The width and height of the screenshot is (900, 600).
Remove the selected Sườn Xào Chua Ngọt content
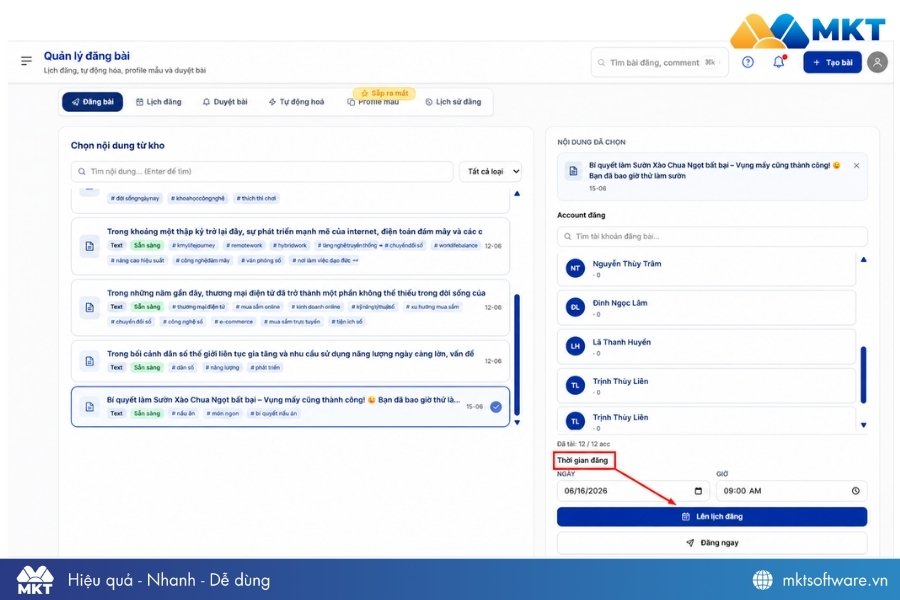(856, 165)
